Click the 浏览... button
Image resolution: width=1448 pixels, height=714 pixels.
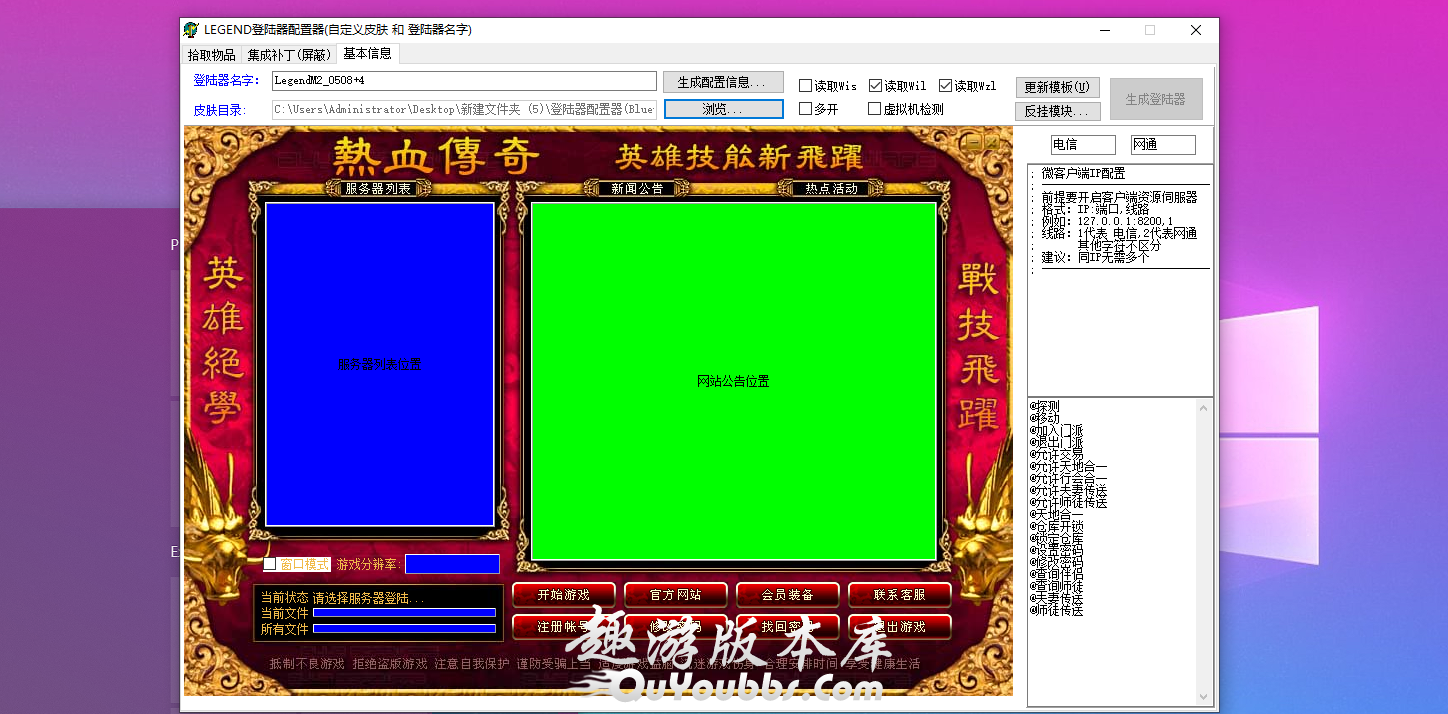[723, 109]
